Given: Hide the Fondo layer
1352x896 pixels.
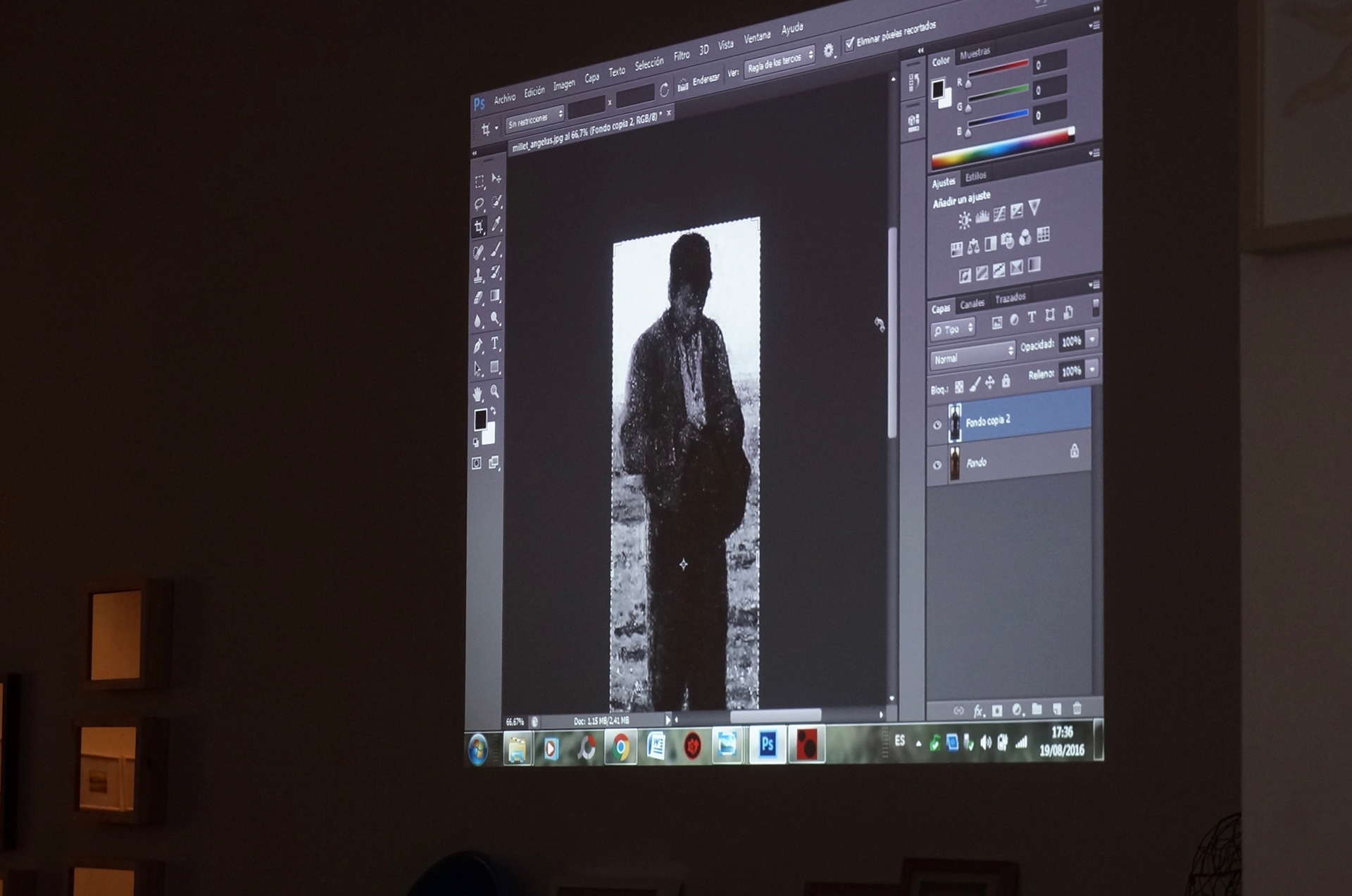Looking at the screenshot, I should click(937, 465).
